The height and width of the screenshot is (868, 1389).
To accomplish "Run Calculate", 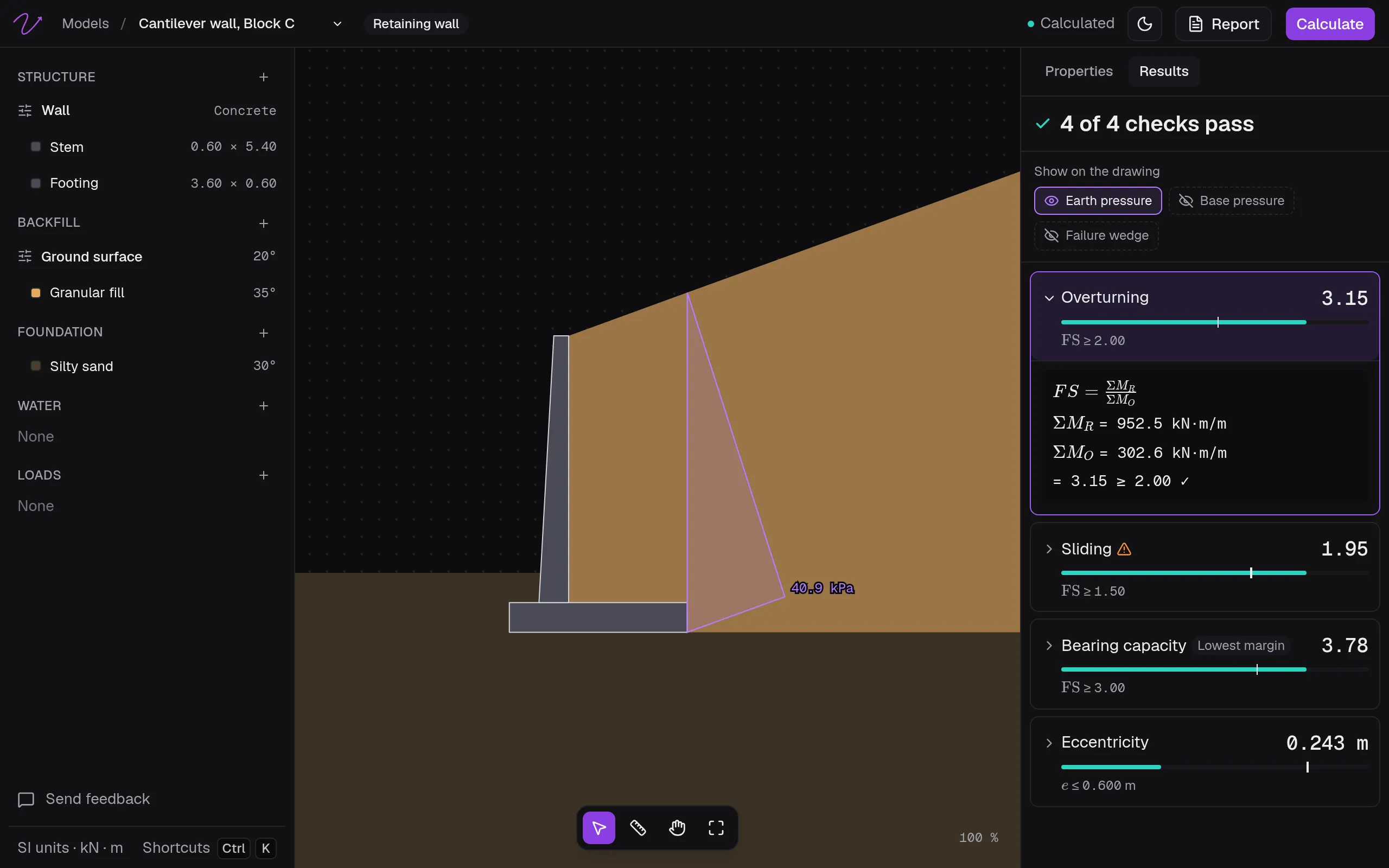I will [1329, 23].
